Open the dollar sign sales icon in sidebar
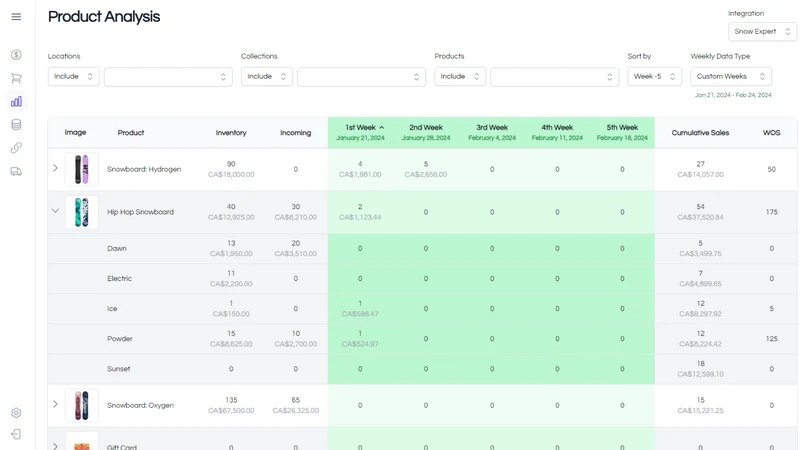The image size is (800, 450). [x=16, y=55]
